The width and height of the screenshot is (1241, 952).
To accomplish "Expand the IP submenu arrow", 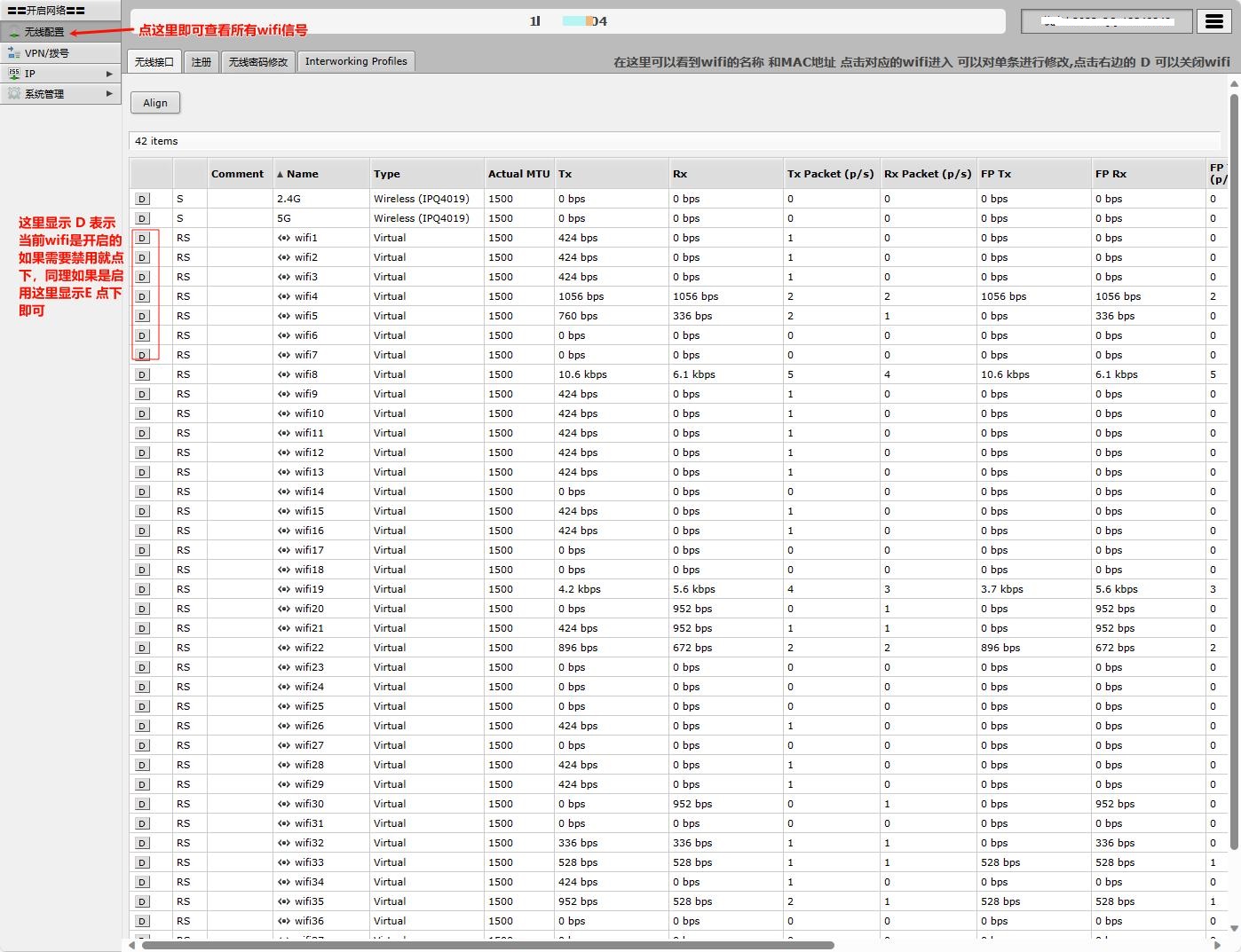I will (x=109, y=74).
